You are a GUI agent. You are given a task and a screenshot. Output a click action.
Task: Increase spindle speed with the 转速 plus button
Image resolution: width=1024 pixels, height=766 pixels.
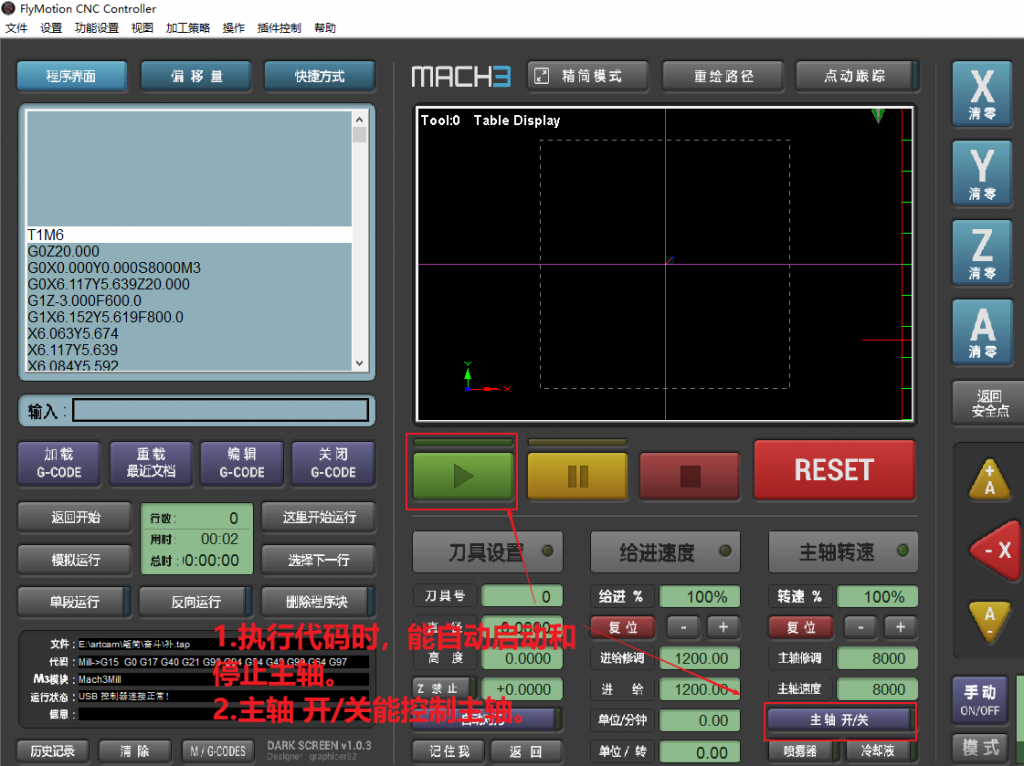[x=901, y=628]
